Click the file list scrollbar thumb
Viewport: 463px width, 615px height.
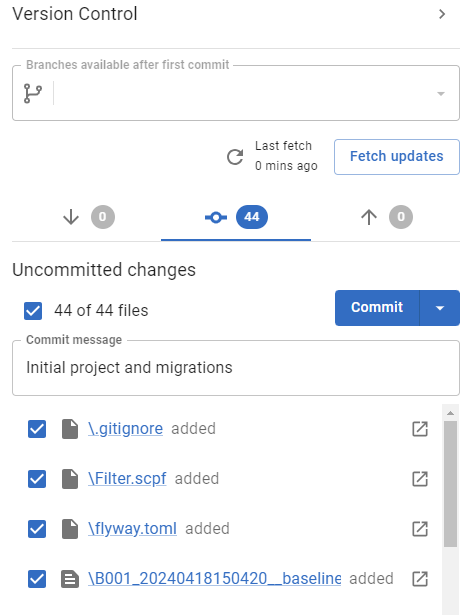(450, 484)
